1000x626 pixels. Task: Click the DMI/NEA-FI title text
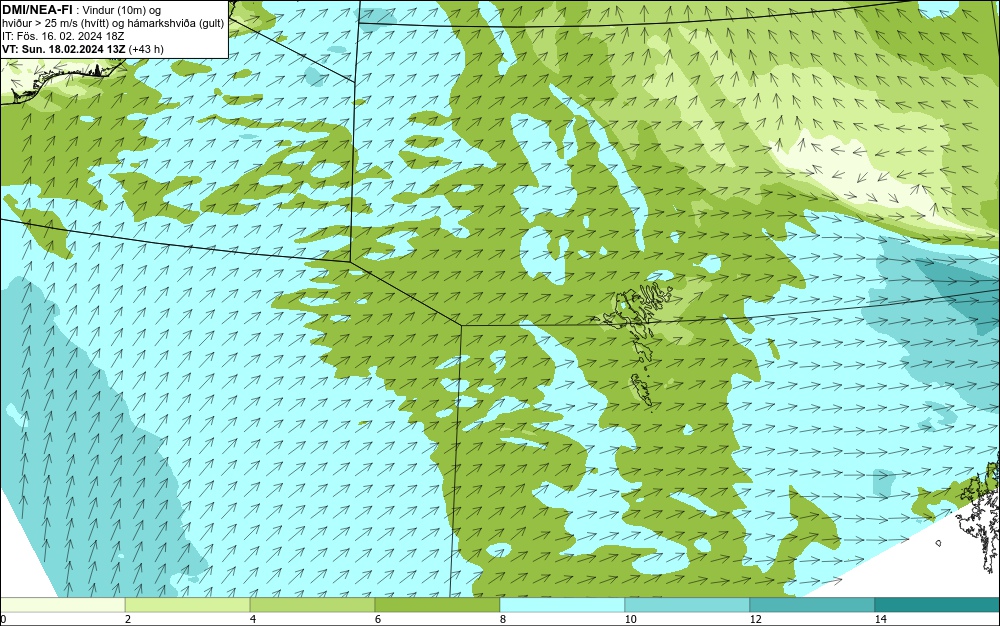click(37, 9)
